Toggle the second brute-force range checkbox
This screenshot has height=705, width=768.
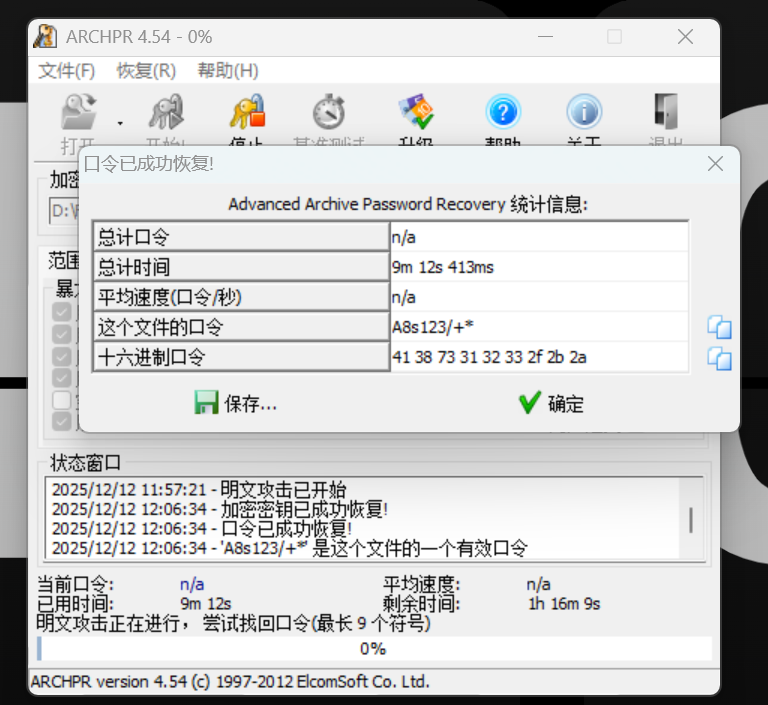click(x=62, y=334)
